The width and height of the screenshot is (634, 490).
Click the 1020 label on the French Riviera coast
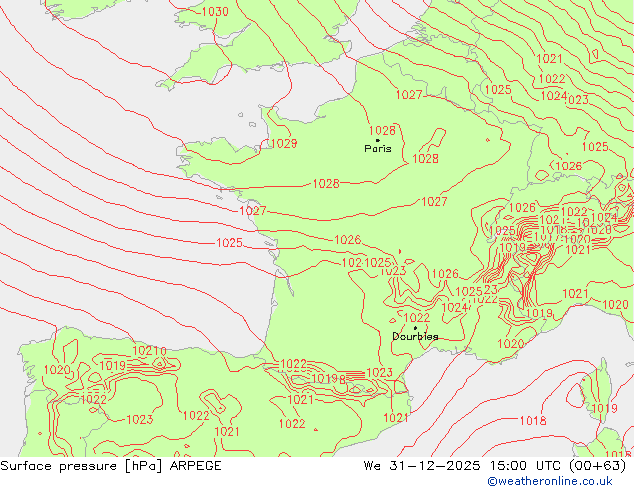coord(510,344)
